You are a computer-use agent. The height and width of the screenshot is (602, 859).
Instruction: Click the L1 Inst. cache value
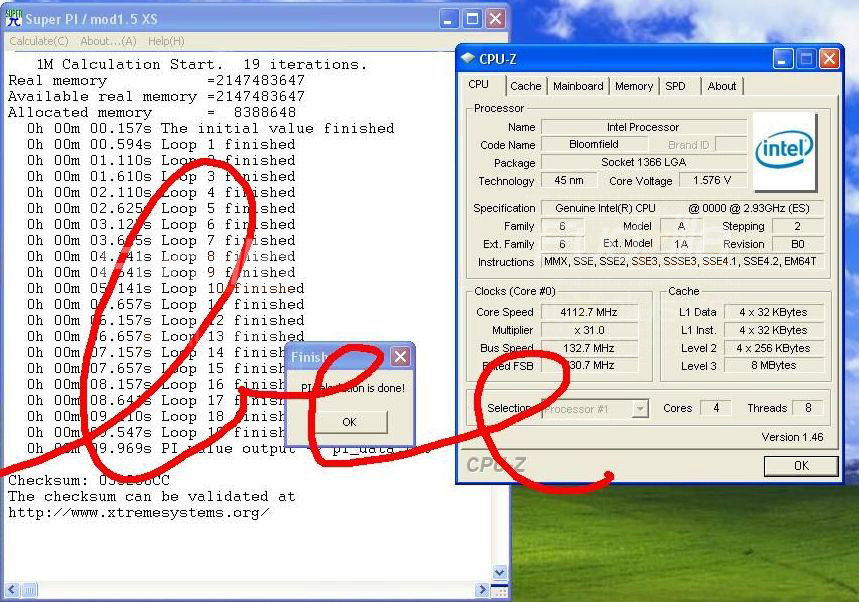pos(774,330)
